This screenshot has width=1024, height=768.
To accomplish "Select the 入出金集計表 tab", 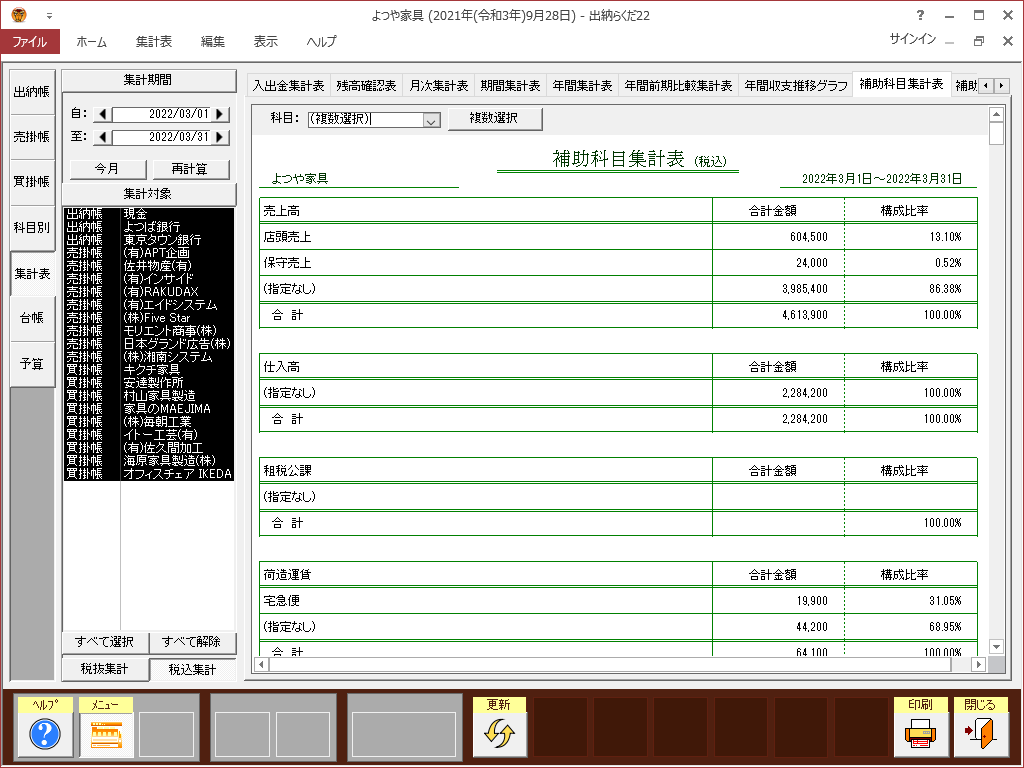I will [289, 86].
